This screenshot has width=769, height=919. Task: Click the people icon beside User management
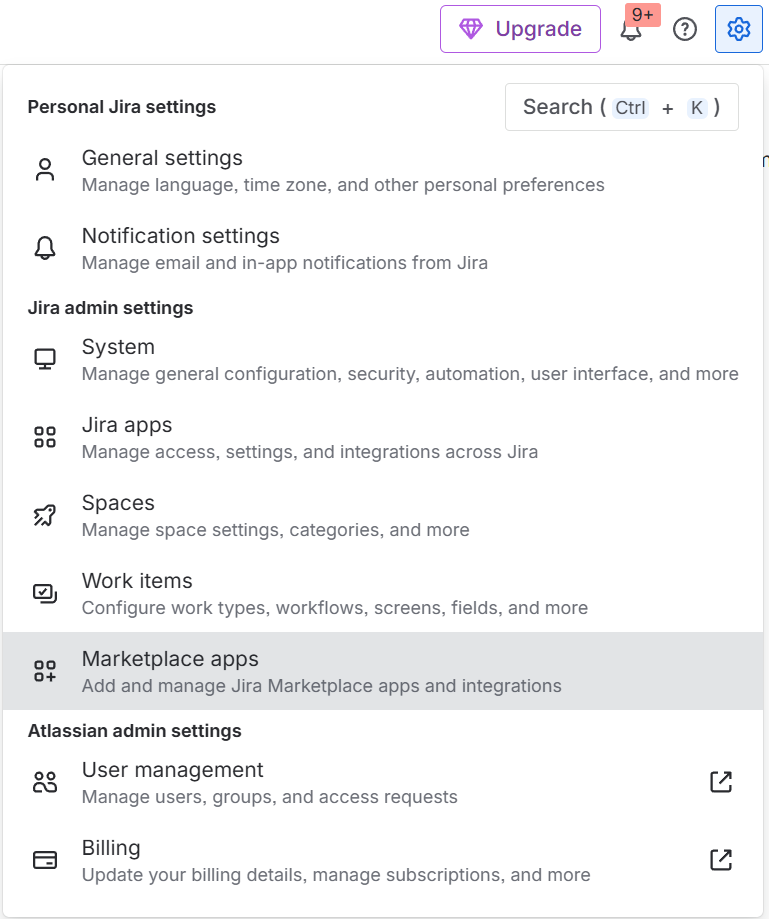[45, 782]
